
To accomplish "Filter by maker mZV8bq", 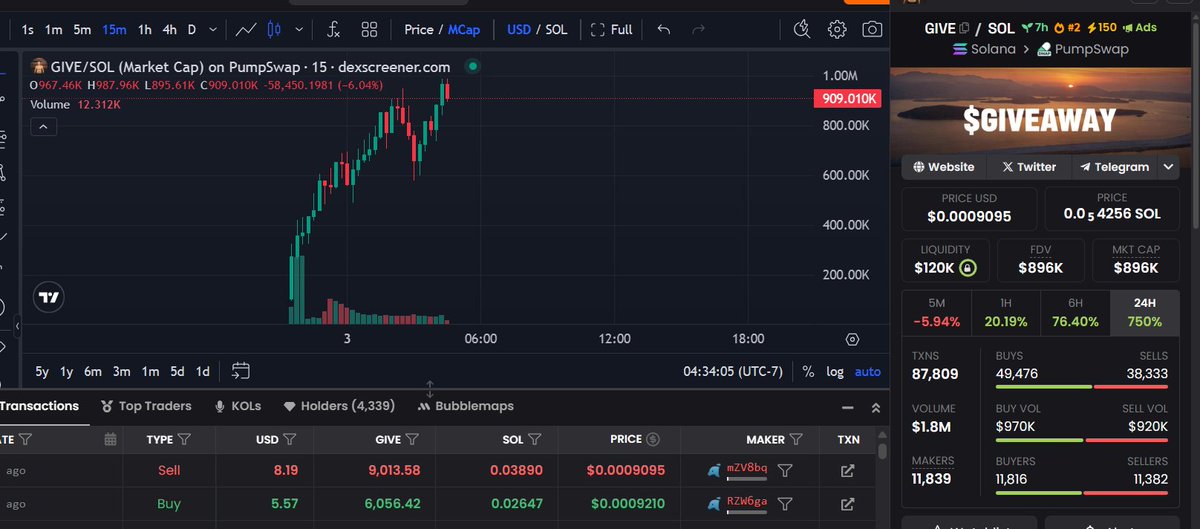I will 785,470.
